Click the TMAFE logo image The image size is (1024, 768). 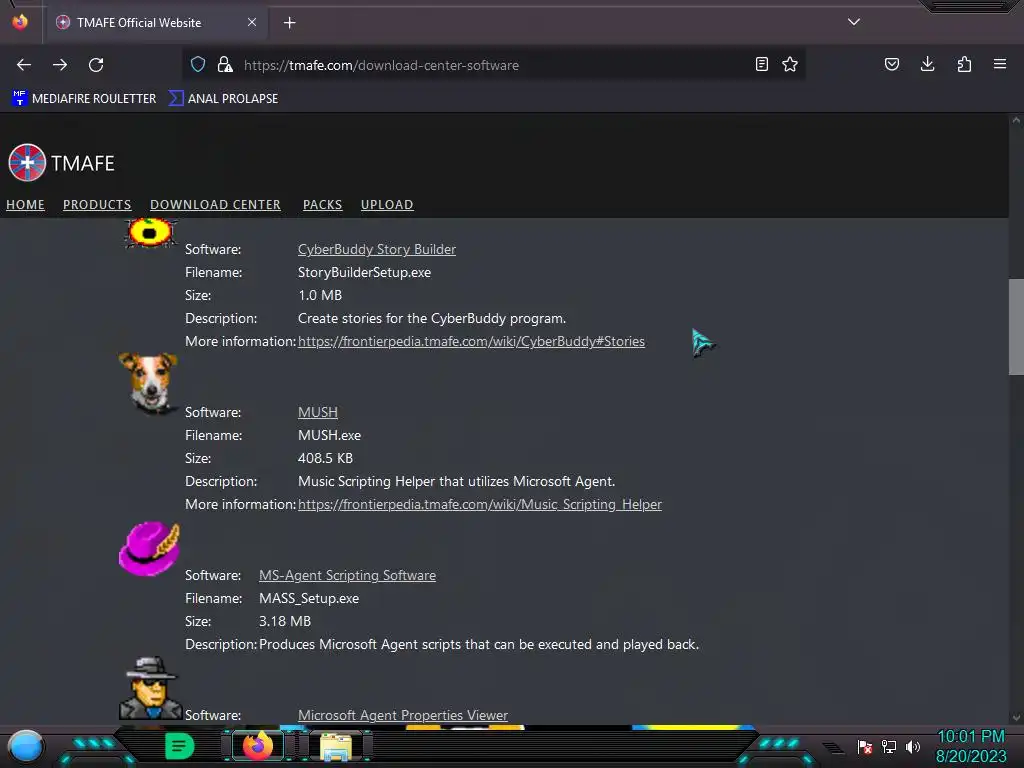[x=27, y=162]
